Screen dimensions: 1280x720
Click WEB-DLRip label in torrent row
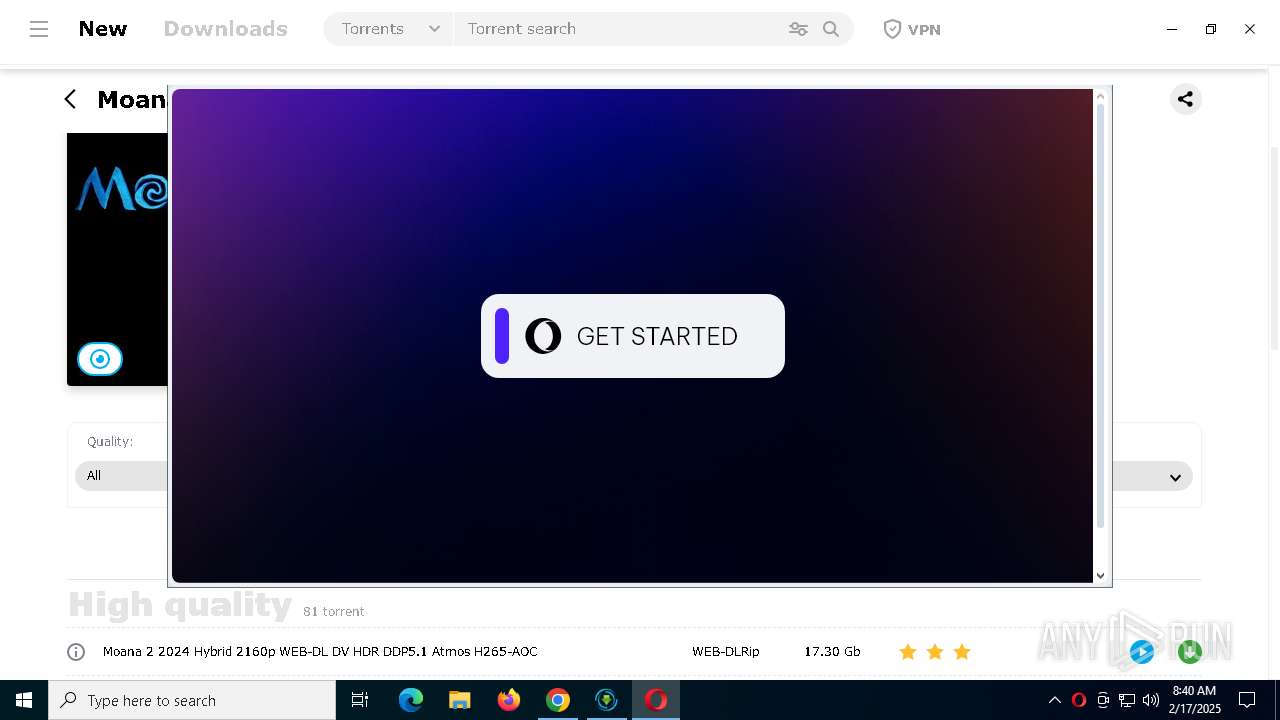coord(725,651)
